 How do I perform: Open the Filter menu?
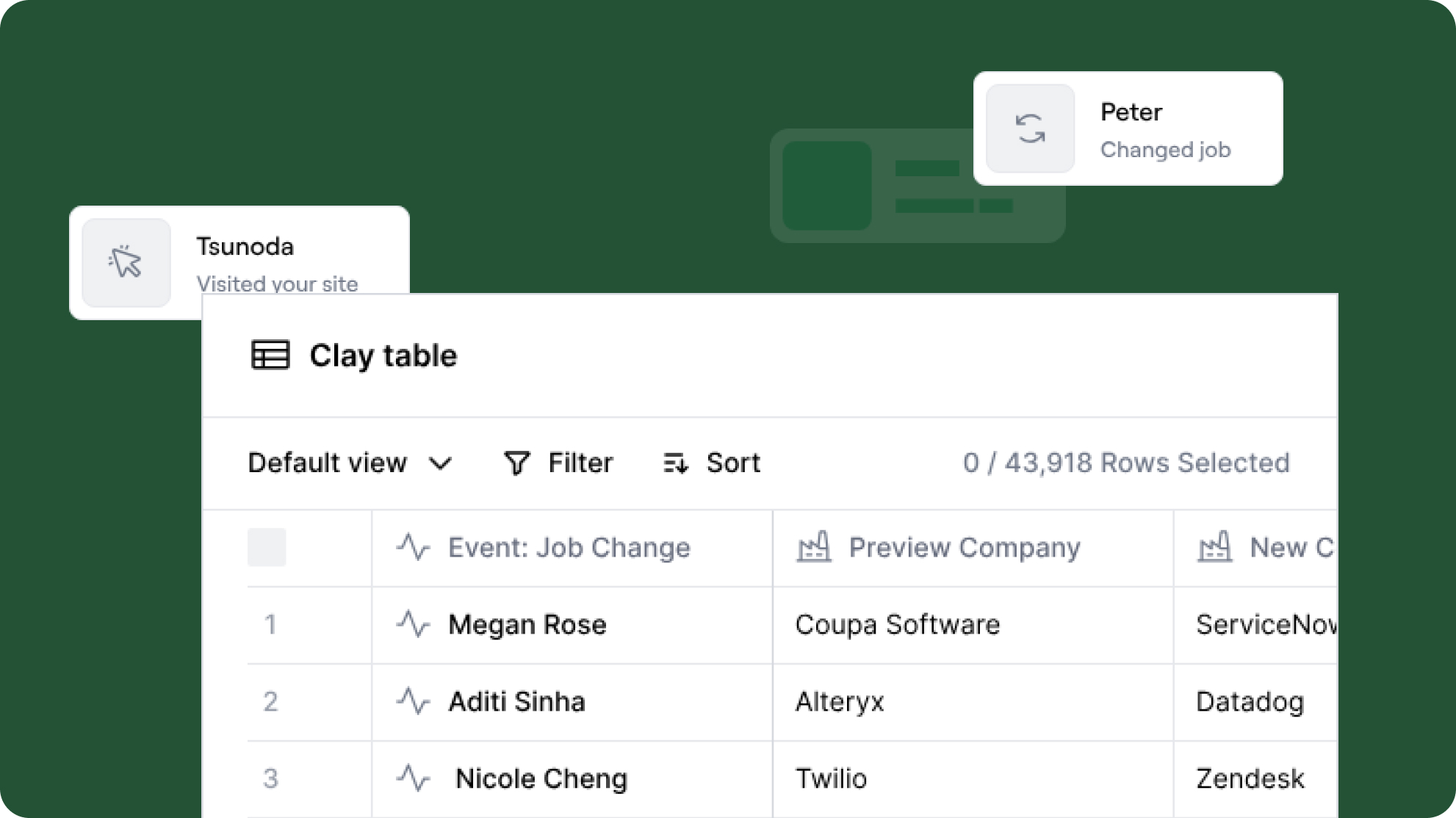tap(580, 463)
